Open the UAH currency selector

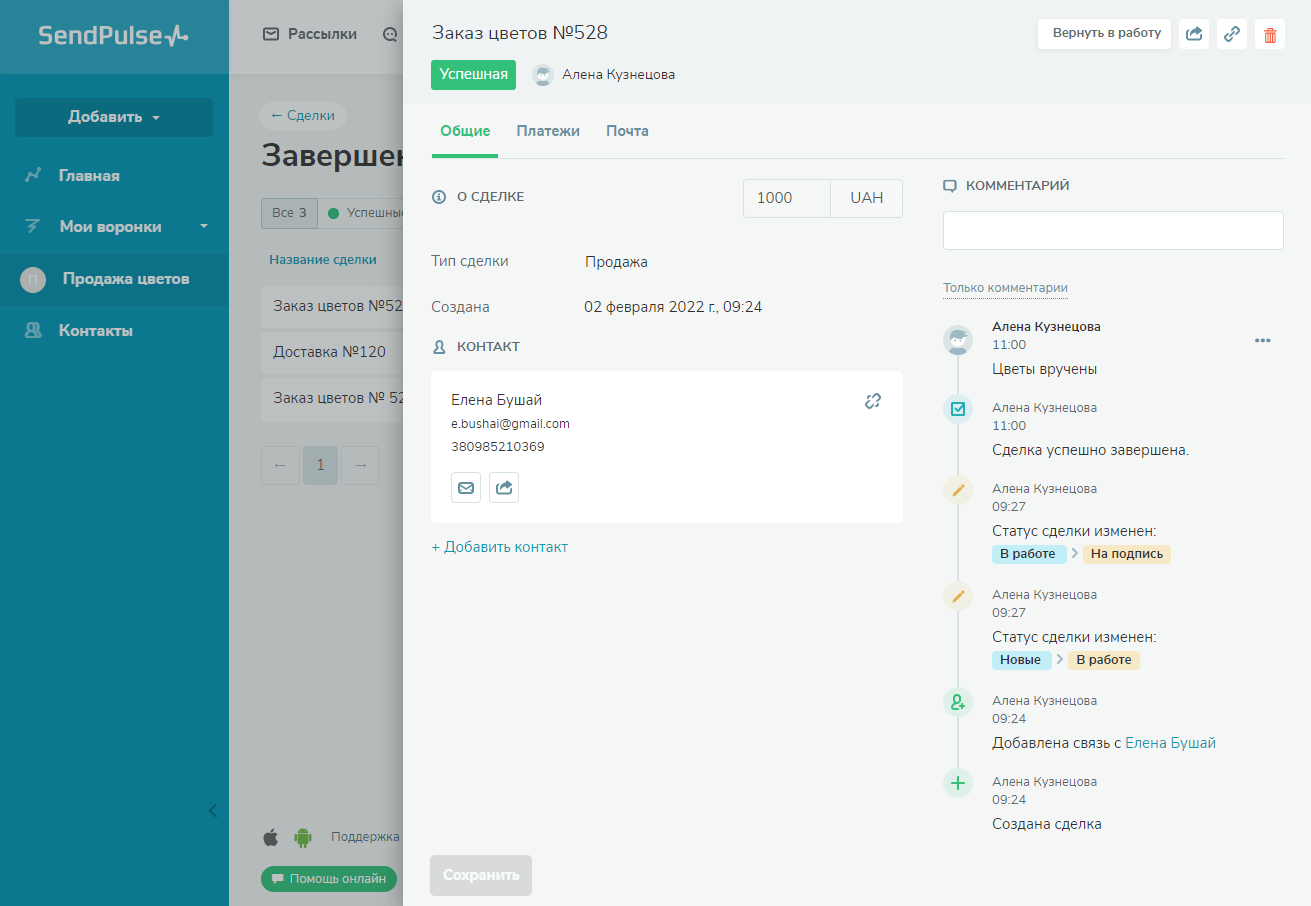(x=866, y=198)
